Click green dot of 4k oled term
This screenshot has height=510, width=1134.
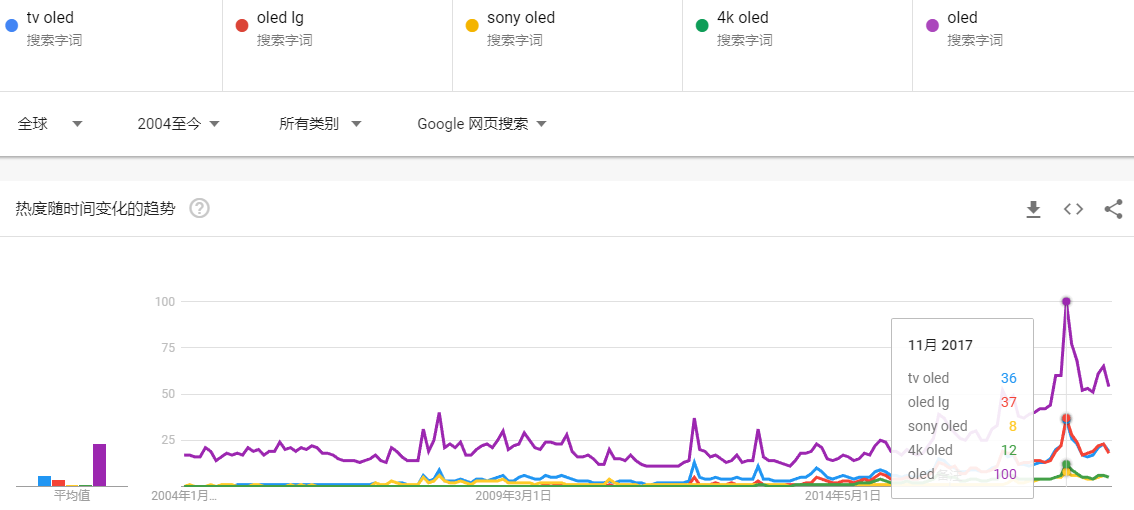[x=702, y=25]
